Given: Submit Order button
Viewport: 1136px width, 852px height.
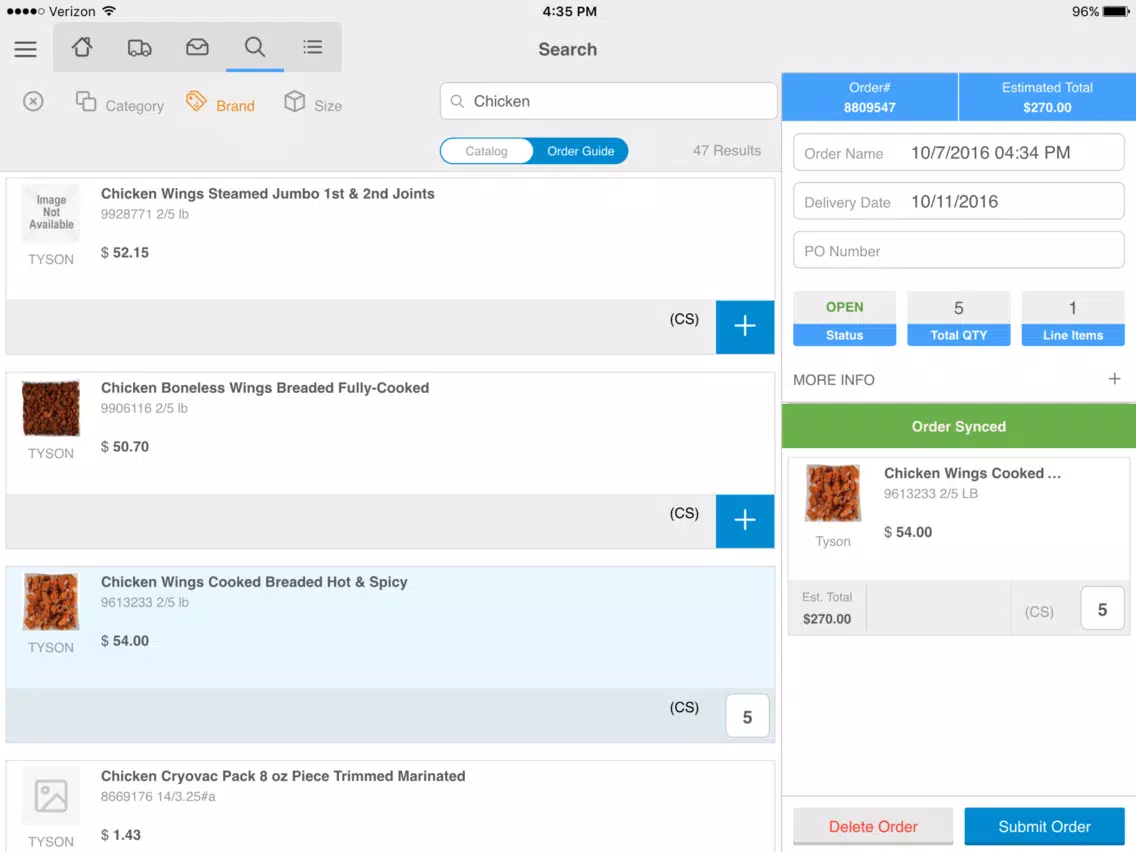Looking at the screenshot, I should tap(1044, 827).
